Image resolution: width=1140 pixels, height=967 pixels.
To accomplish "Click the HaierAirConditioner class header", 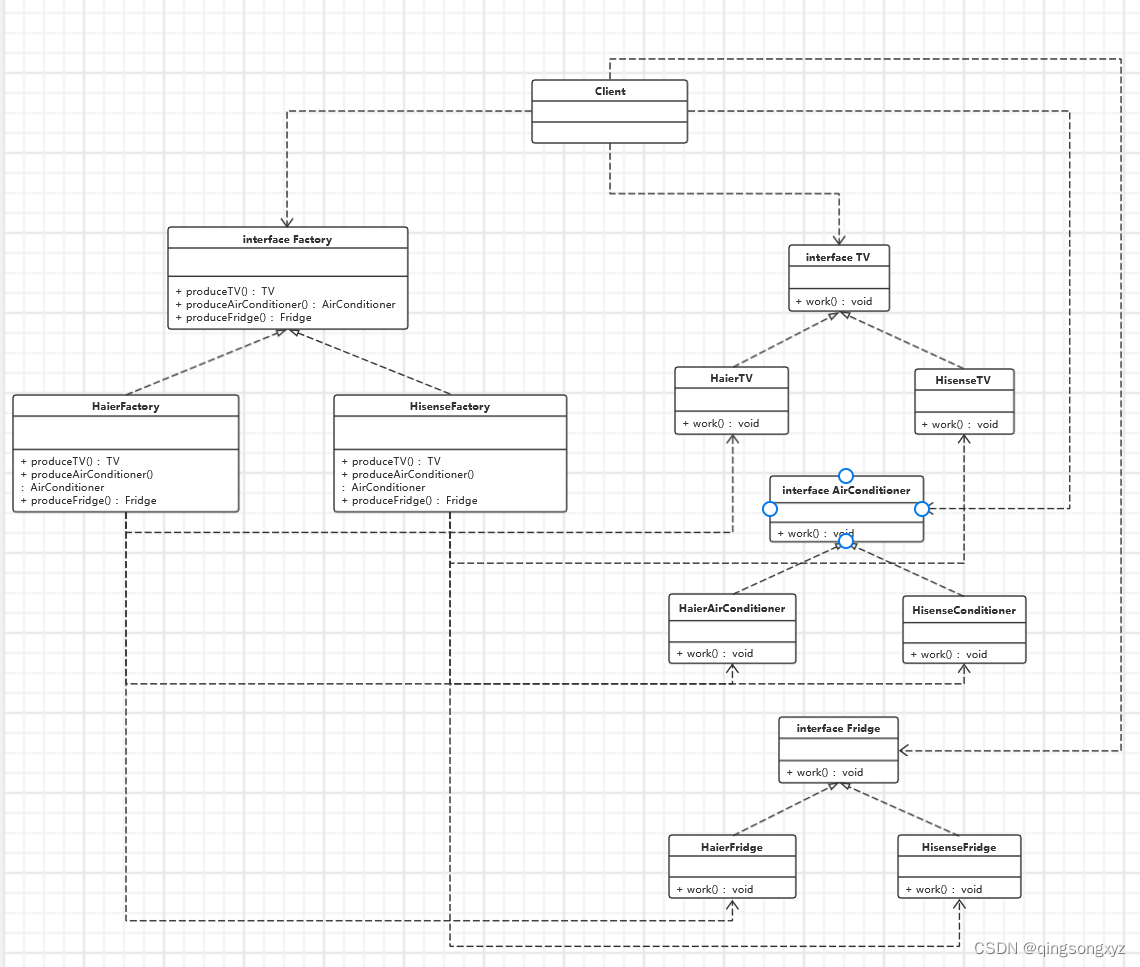I will tap(732, 608).
